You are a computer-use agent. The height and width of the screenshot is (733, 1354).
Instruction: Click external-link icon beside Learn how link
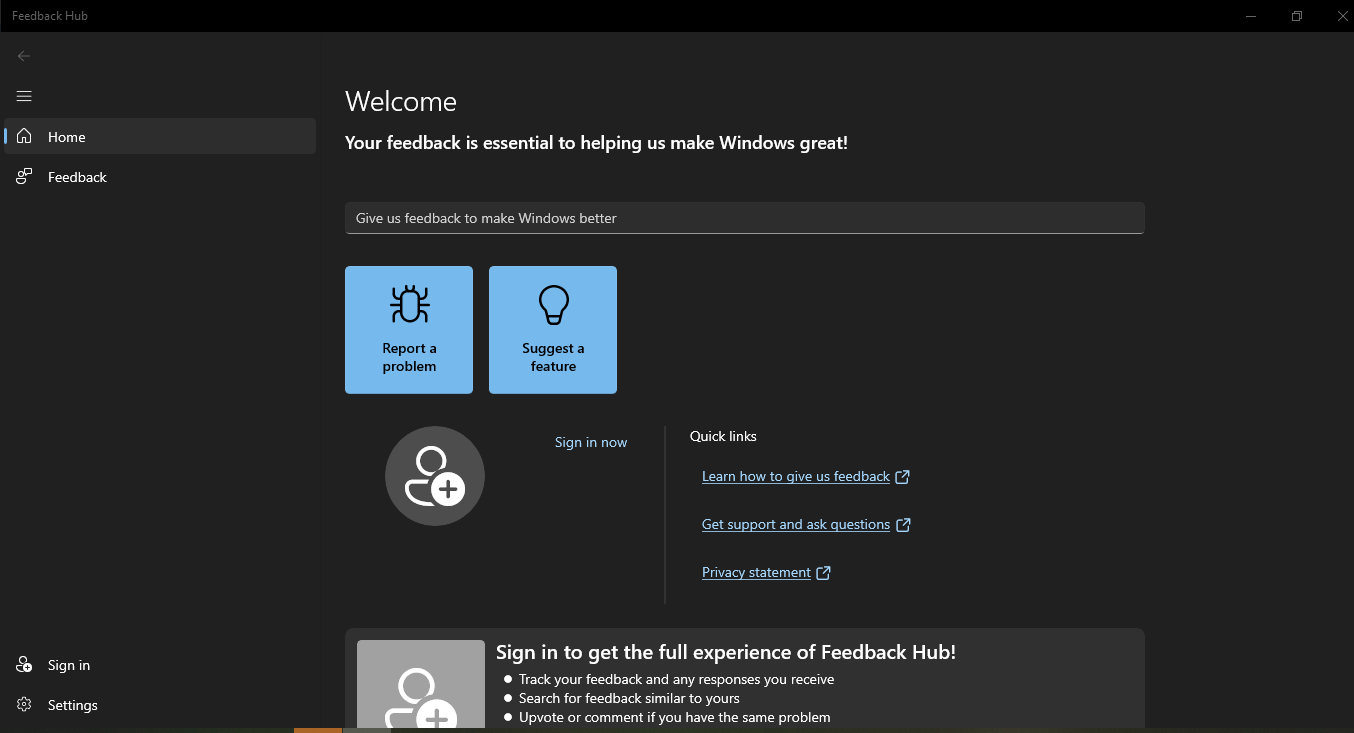pos(902,477)
